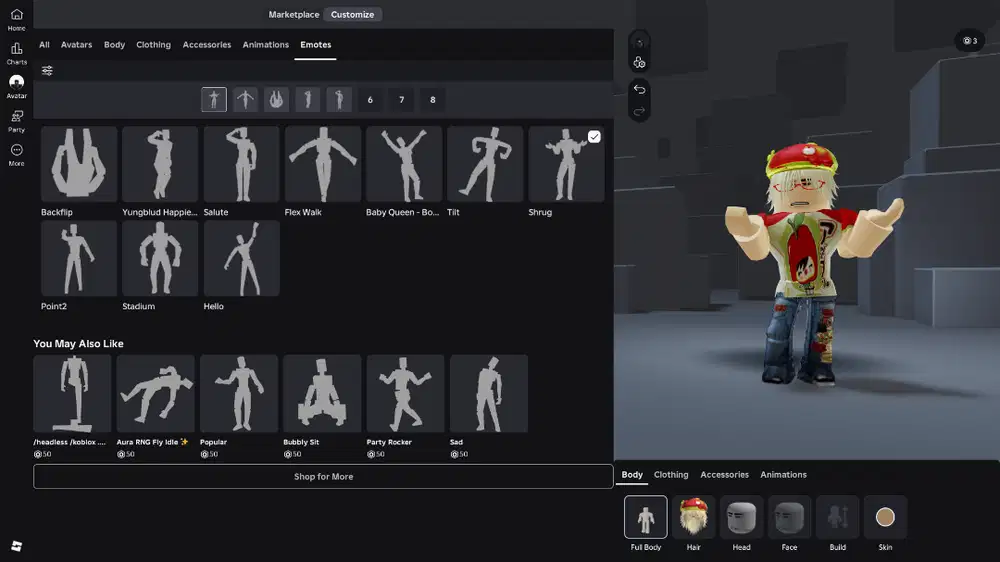Image resolution: width=1000 pixels, height=562 pixels.
Task: Choose the Party Rocker recommended emote
Action: point(405,393)
